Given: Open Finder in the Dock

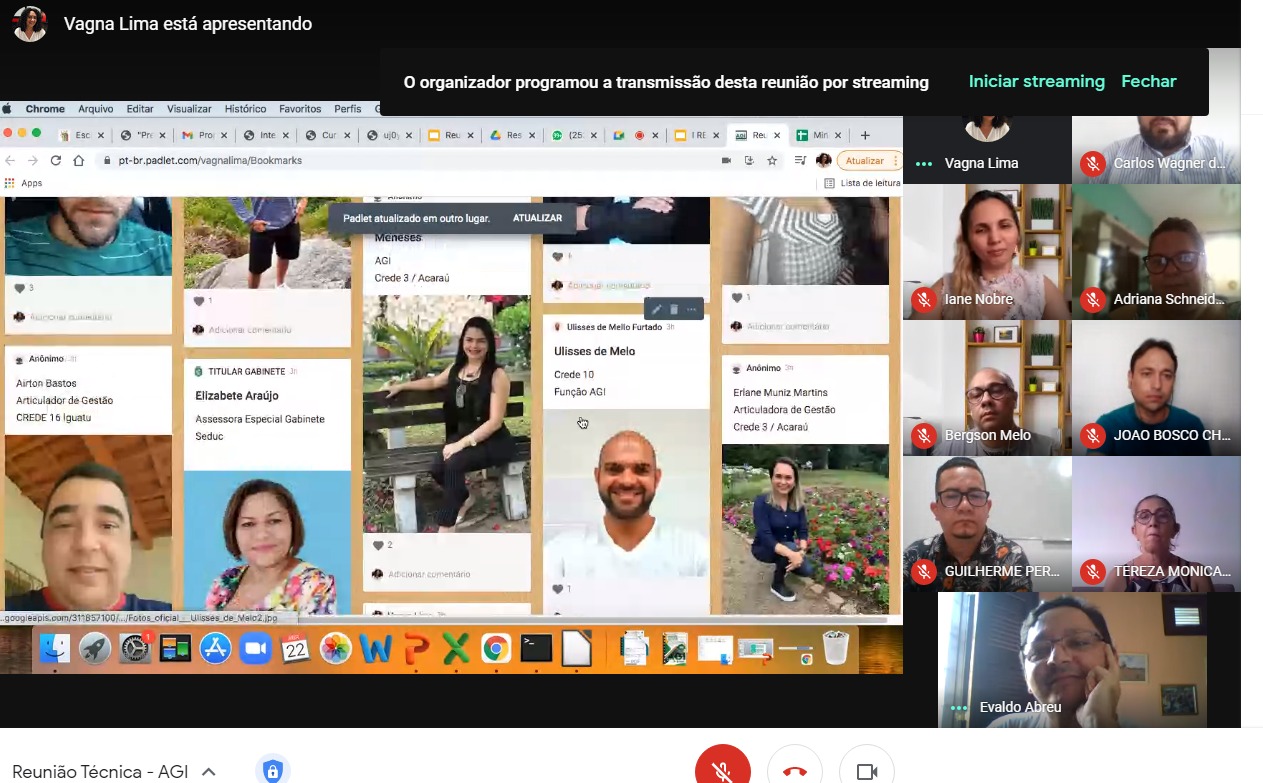Looking at the screenshot, I should pyautogui.click(x=54, y=649).
